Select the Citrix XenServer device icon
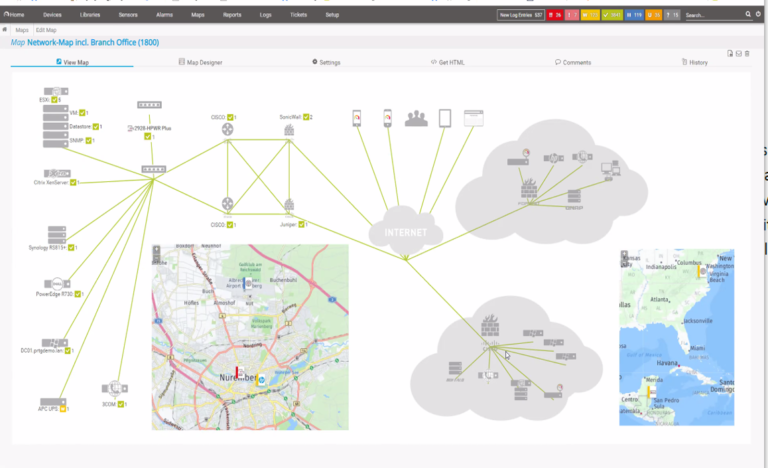Image resolution: width=768 pixels, height=468 pixels. (57, 173)
